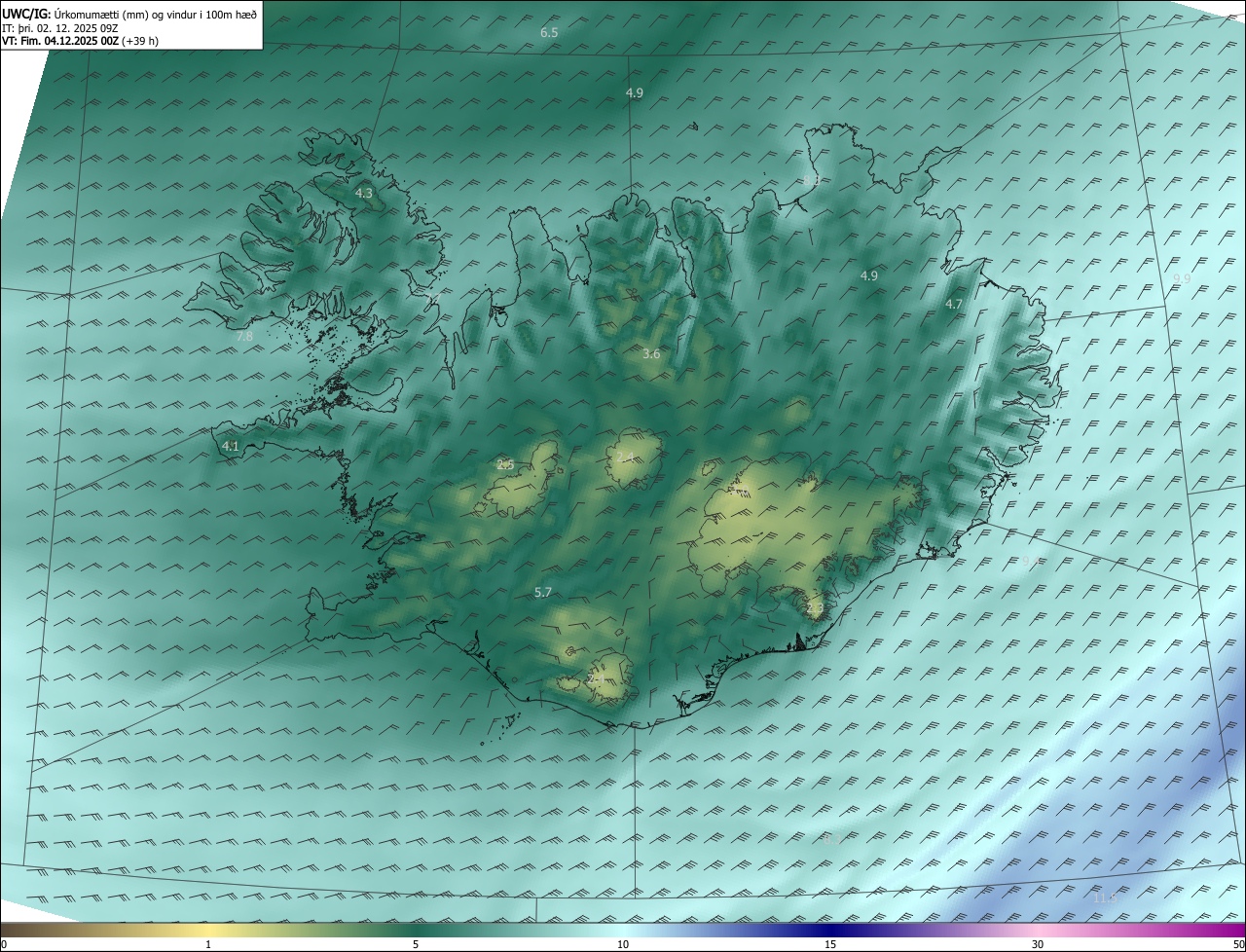
Task: Click the 50 label on the colour scale
Action: pos(1238,944)
